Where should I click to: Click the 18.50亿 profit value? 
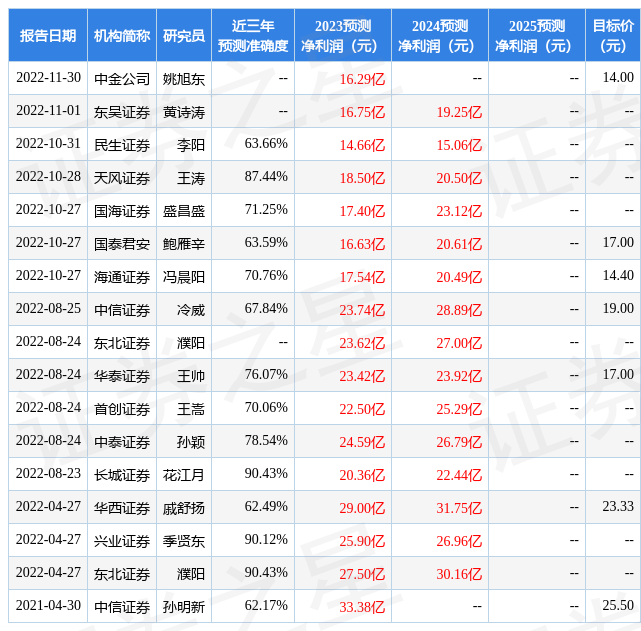(x=362, y=178)
